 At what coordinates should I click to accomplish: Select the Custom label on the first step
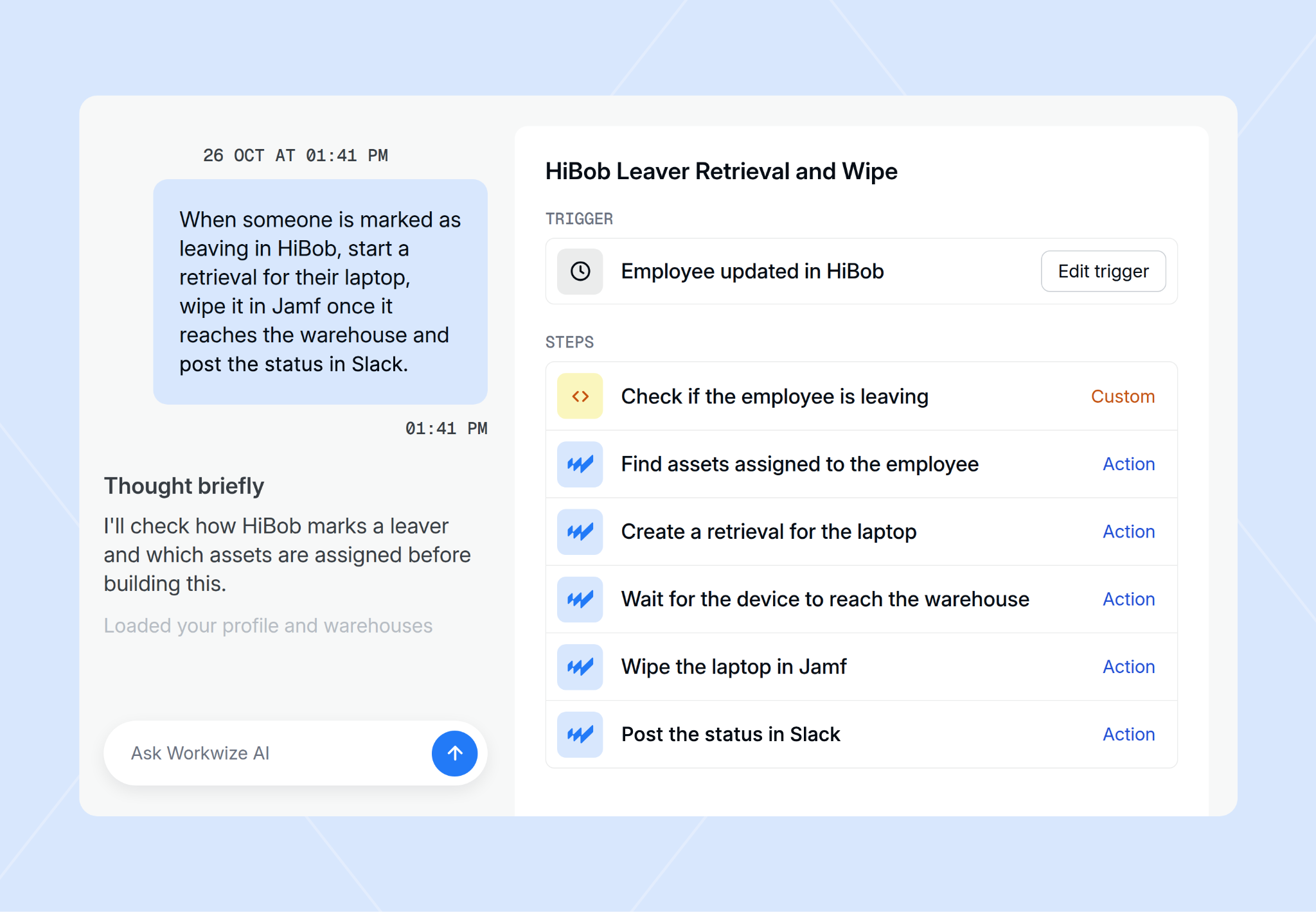pos(1123,396)
